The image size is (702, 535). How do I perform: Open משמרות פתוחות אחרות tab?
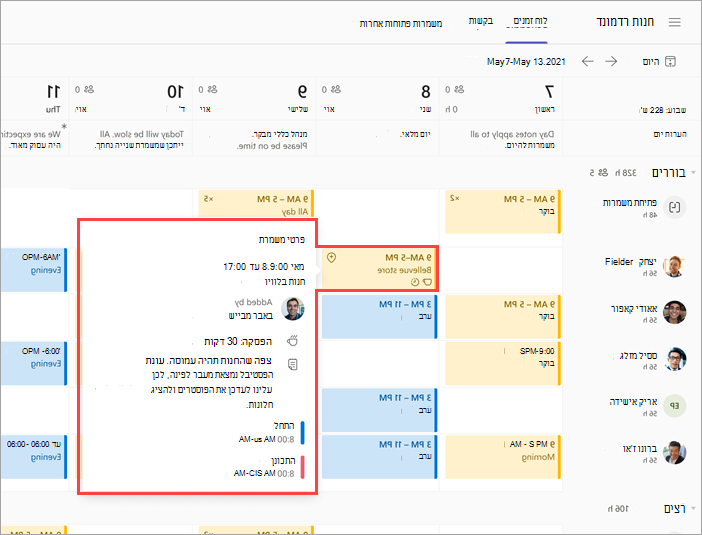pyautogui.click(x=401, y=23)
